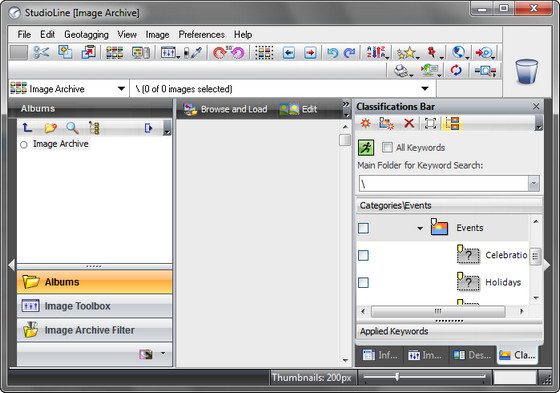Open the Image Toolbox panel button
Screen dimensions: 560x393
point(94,306)
